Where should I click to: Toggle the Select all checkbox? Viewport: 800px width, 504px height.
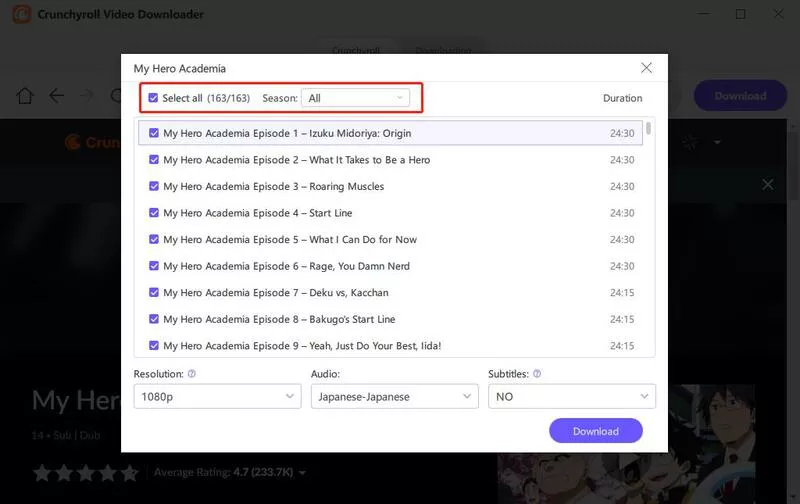point(153,98)
